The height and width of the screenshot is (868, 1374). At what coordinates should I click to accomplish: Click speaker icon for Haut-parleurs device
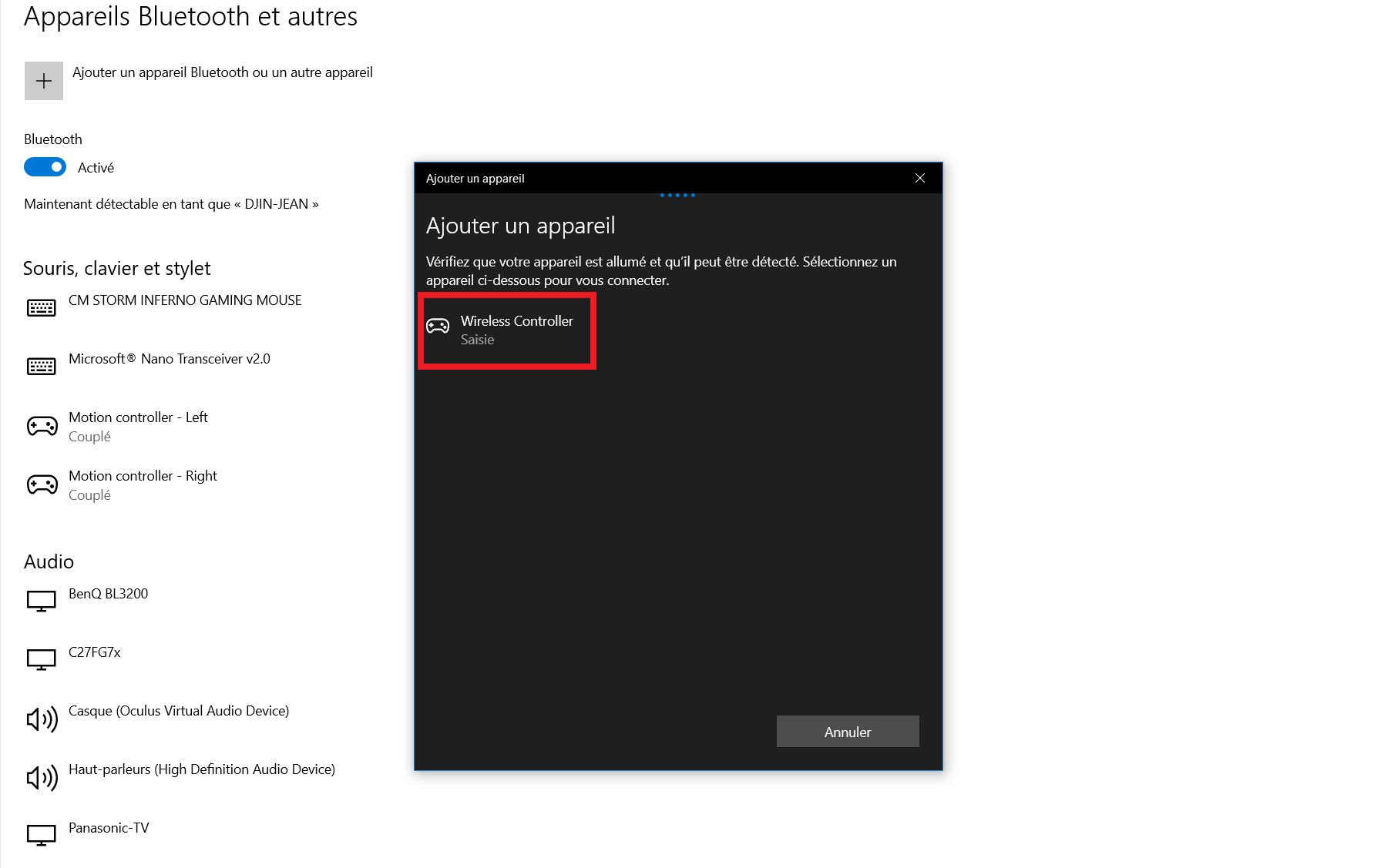click(x=42, y=778)
